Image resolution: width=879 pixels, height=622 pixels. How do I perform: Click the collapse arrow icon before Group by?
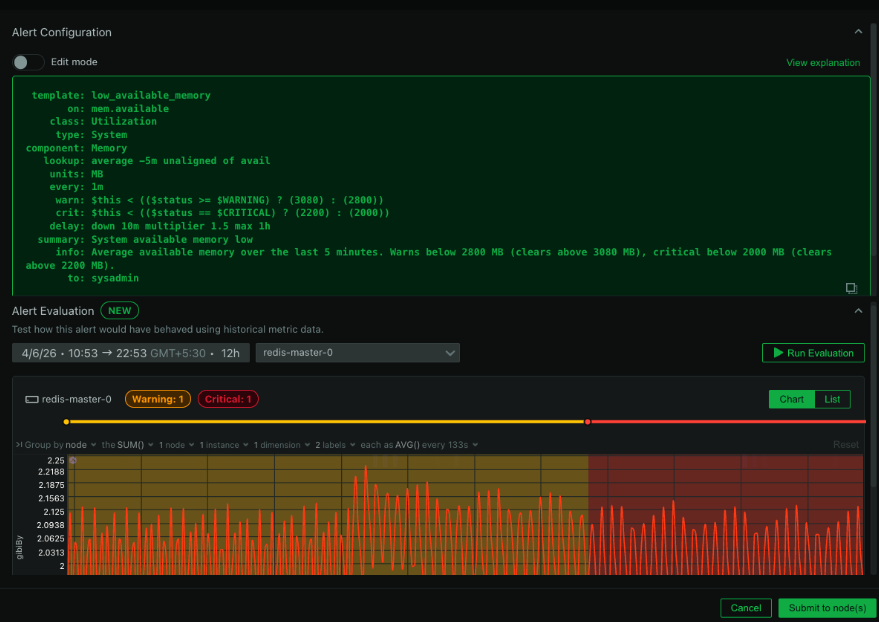(x=18, y=445)
